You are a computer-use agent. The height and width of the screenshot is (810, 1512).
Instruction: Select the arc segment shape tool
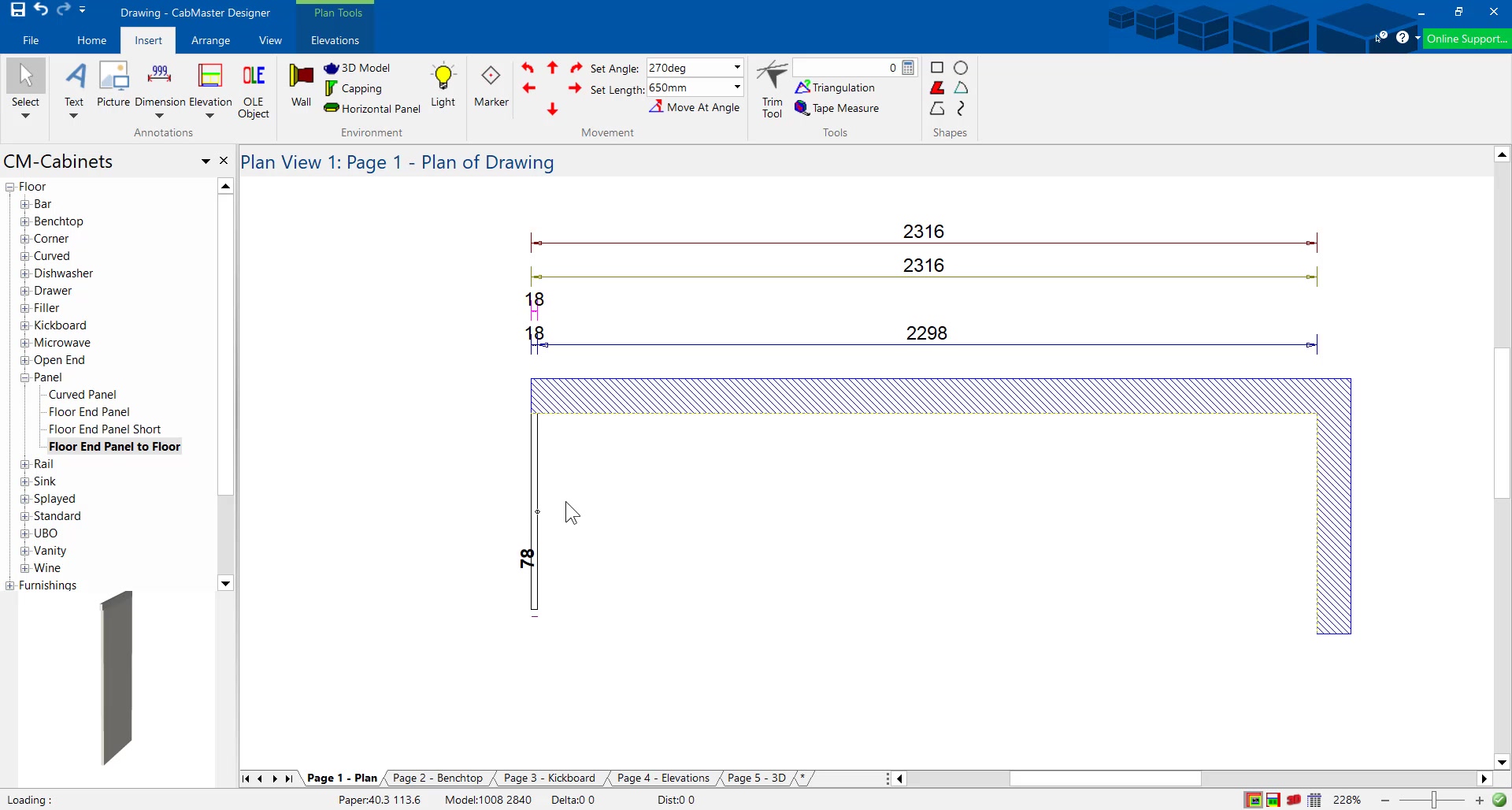click(x=961, y=87)
